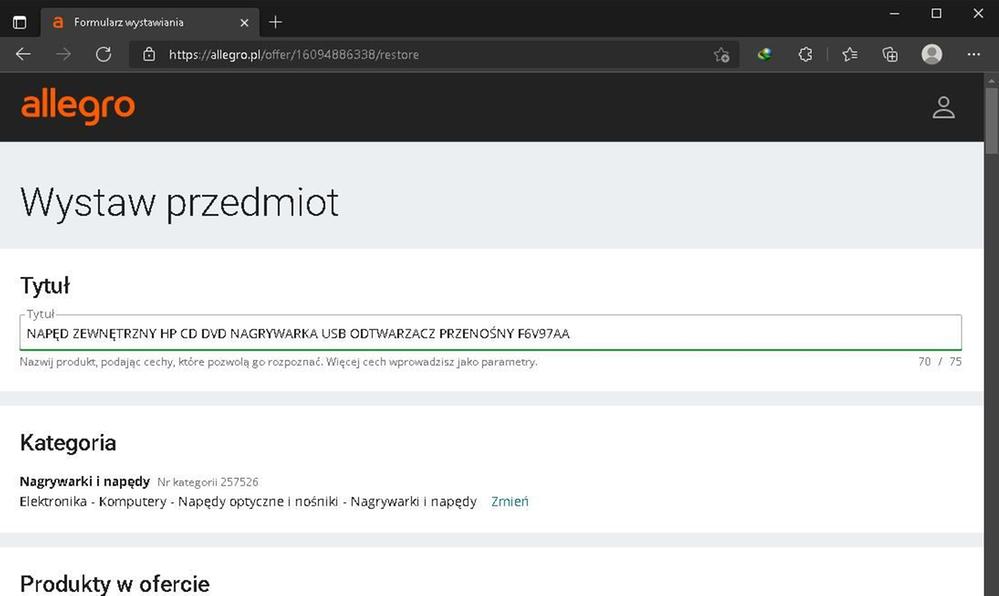This screenshot has height=596, width=999.
Task: Click into the Tytuł input field
Action: coord(491,333)
